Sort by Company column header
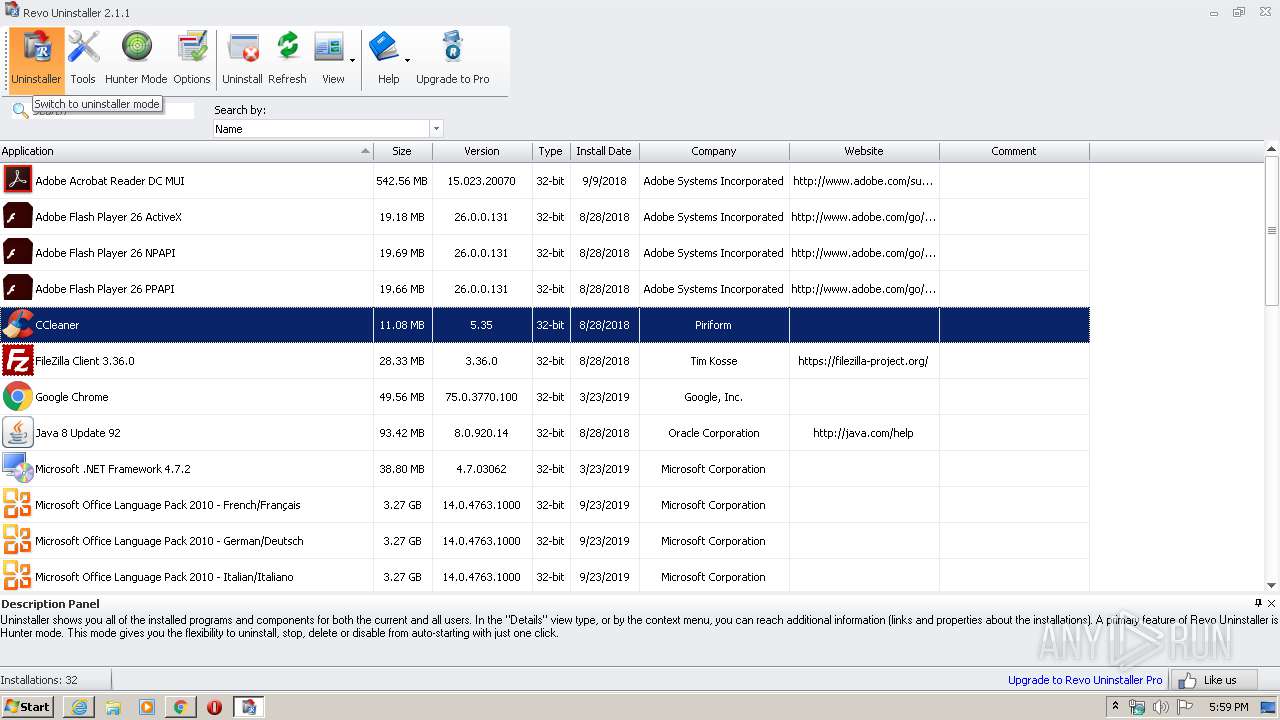This screenshot has width=1280, height=720. pos(714,151)
